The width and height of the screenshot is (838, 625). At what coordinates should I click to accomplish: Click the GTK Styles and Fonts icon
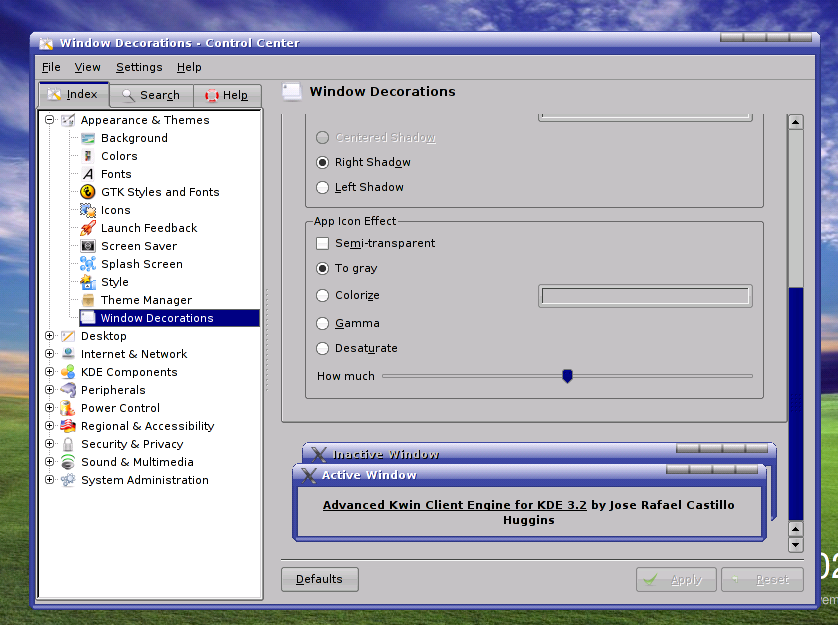(88, 192)
